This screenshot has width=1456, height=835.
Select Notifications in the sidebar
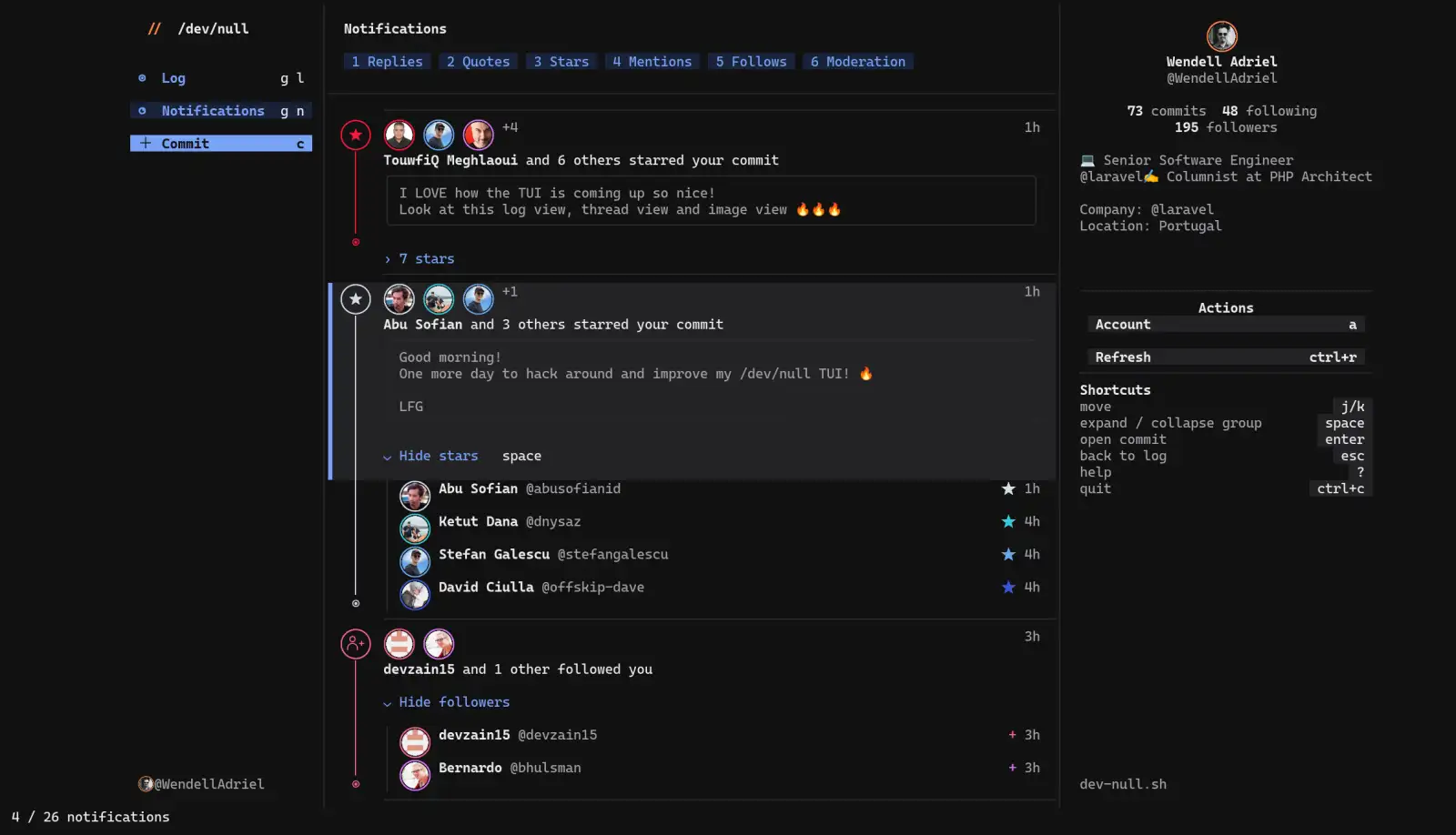(221, 111)
